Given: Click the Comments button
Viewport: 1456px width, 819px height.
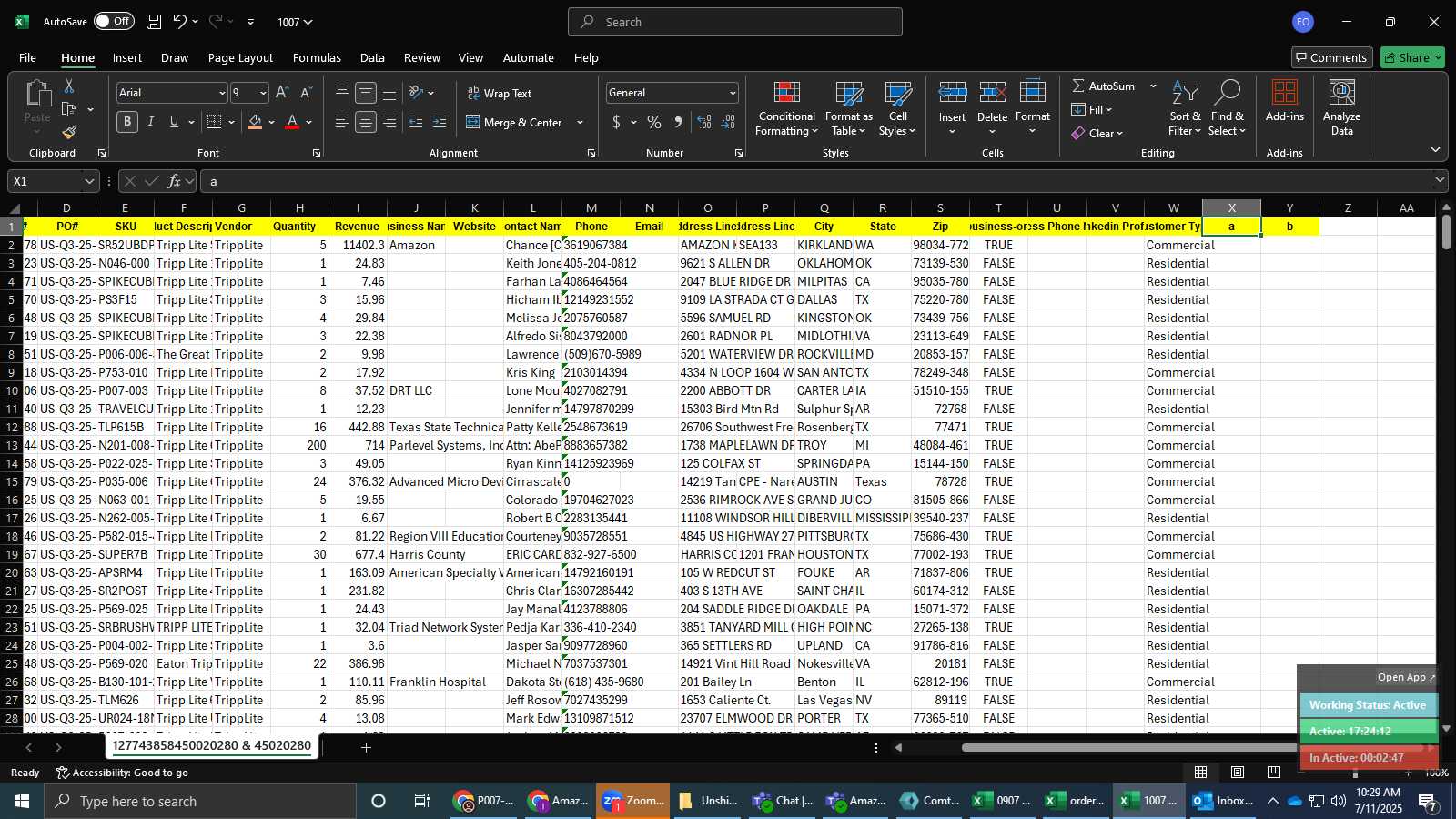Looking at the screenshot, I should (x=1331, y=57).
